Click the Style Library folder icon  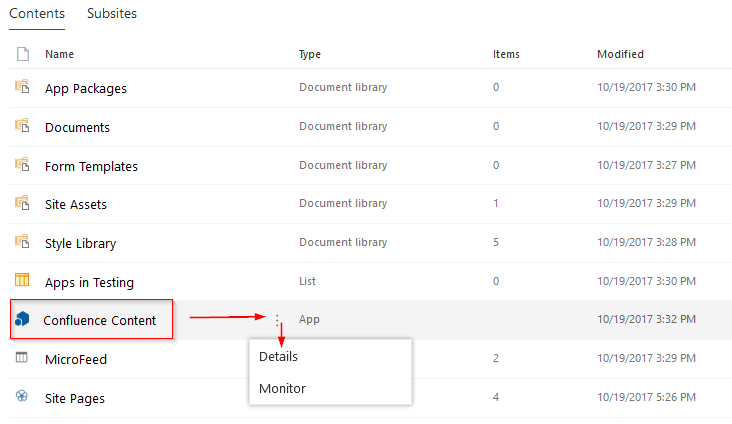(22, 242)
